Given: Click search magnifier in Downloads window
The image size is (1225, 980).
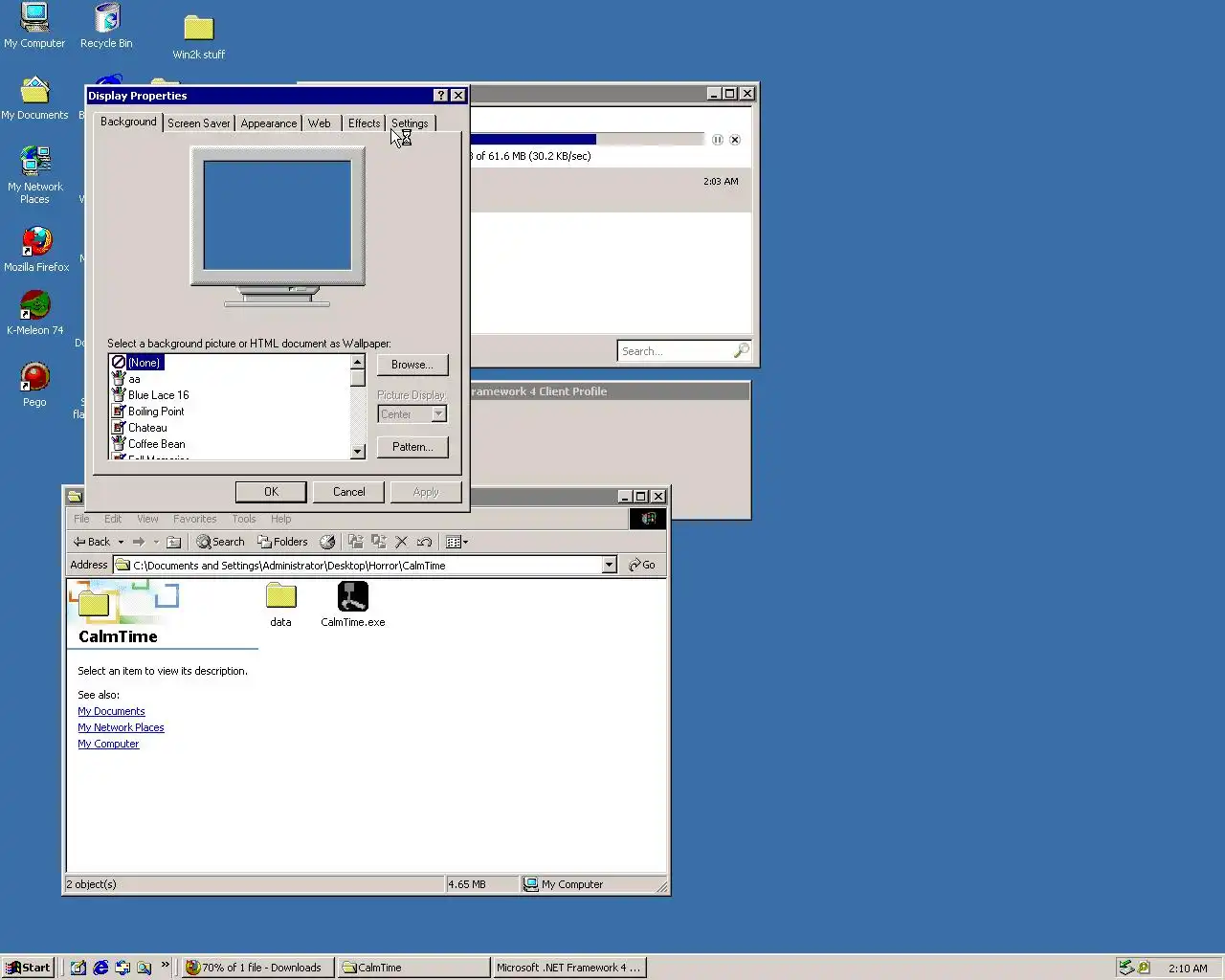Looking at the screenshot, I should click(741, 351).
